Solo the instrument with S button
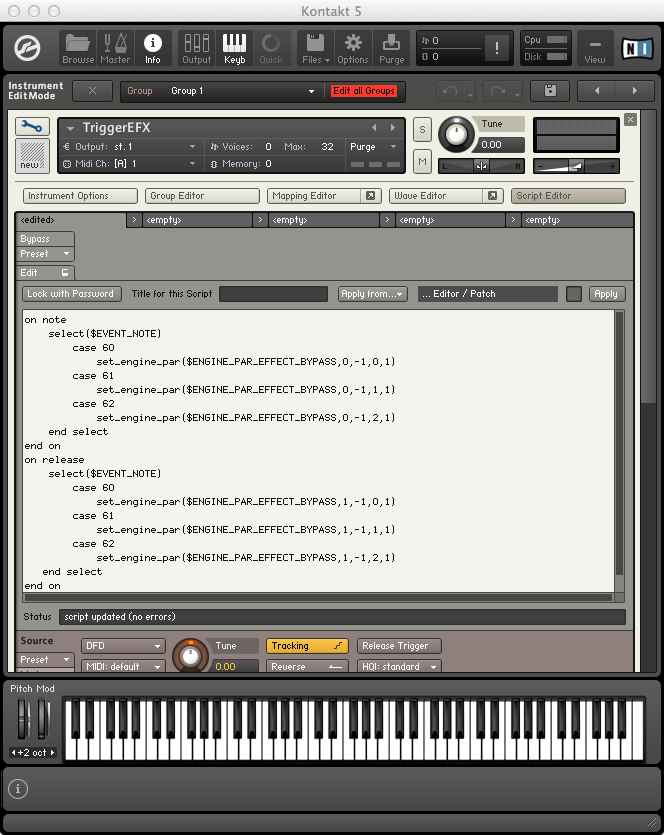The image size is (664, 835). 422,130
